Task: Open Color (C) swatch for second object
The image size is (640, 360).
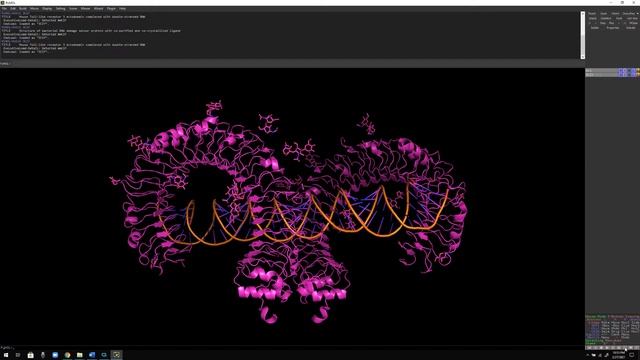Action: point(638,75)
